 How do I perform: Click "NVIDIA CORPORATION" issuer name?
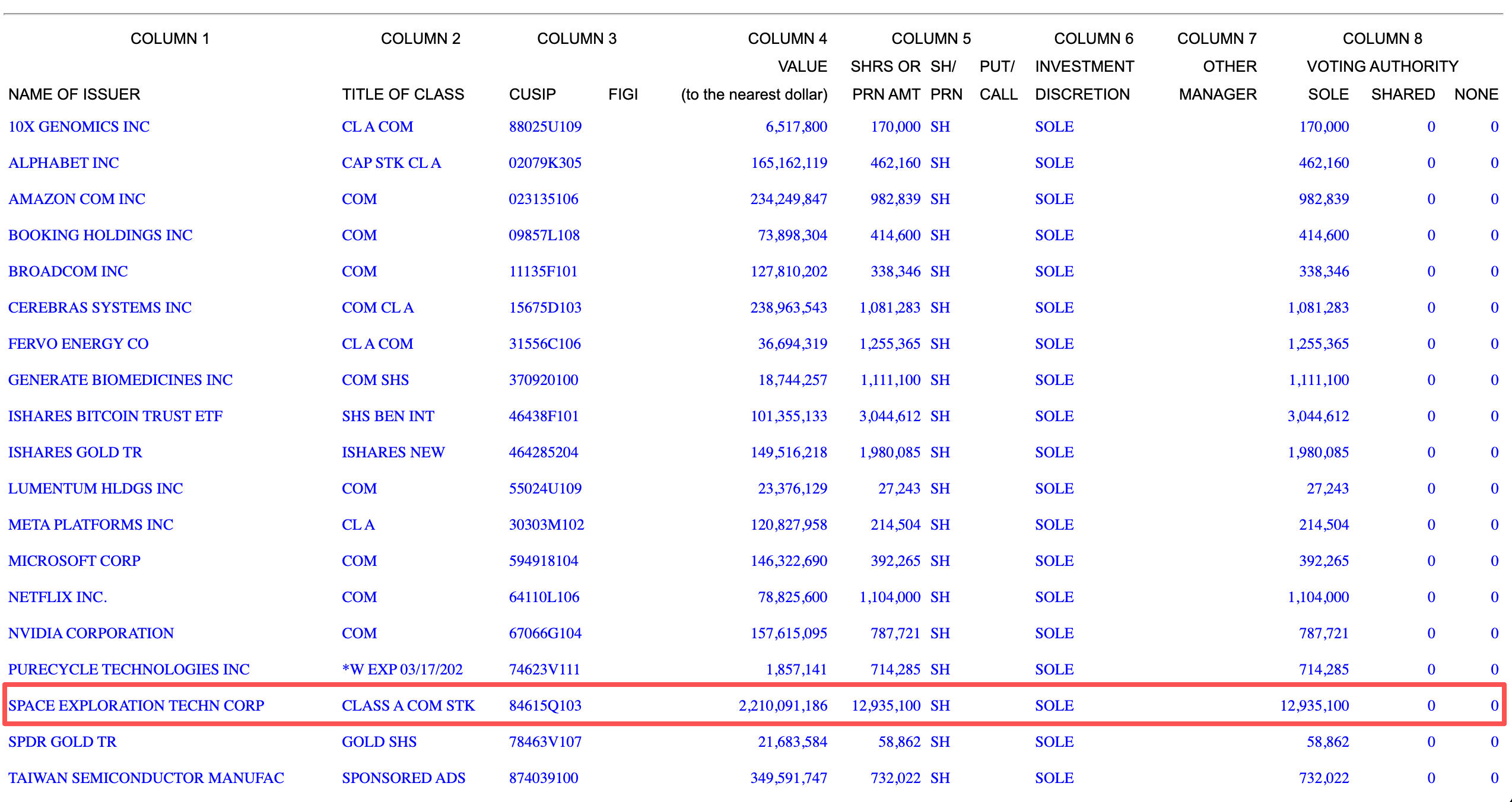tap(91, 633)
